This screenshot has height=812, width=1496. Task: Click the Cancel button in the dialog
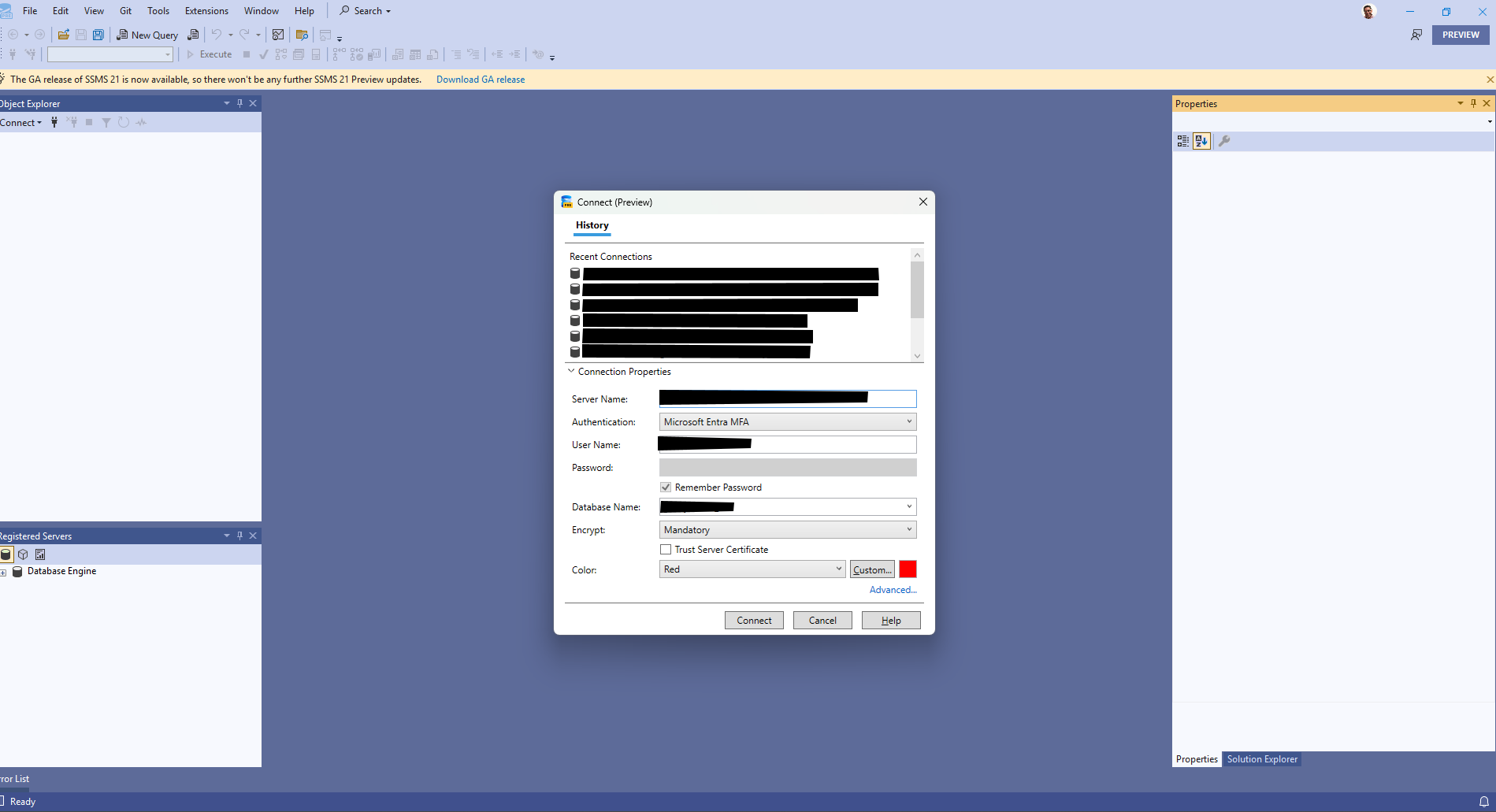[822, 621]
